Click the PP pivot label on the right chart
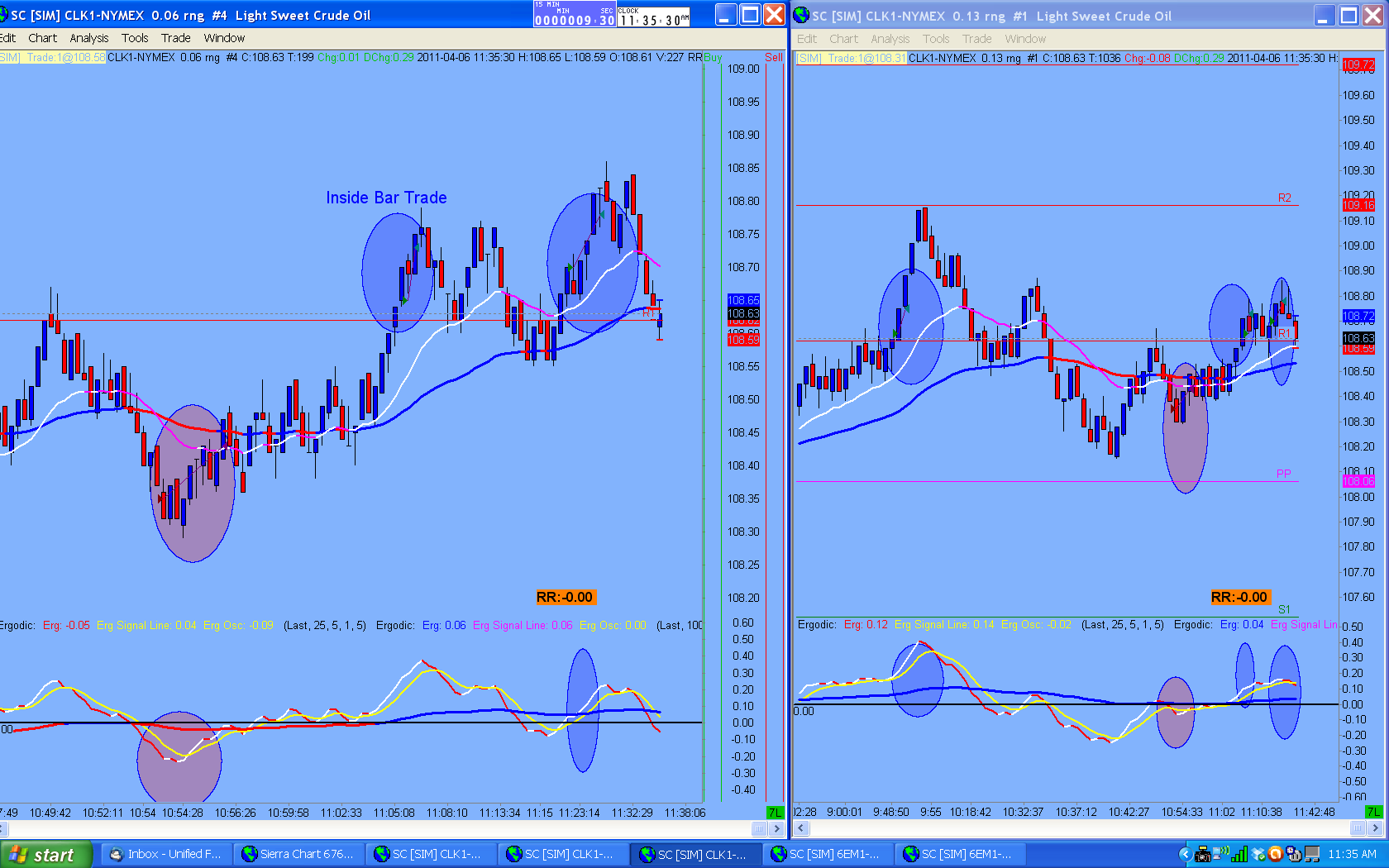Screen dimensions: 1389x868 pyautogui.click(x=1284, y=474)
